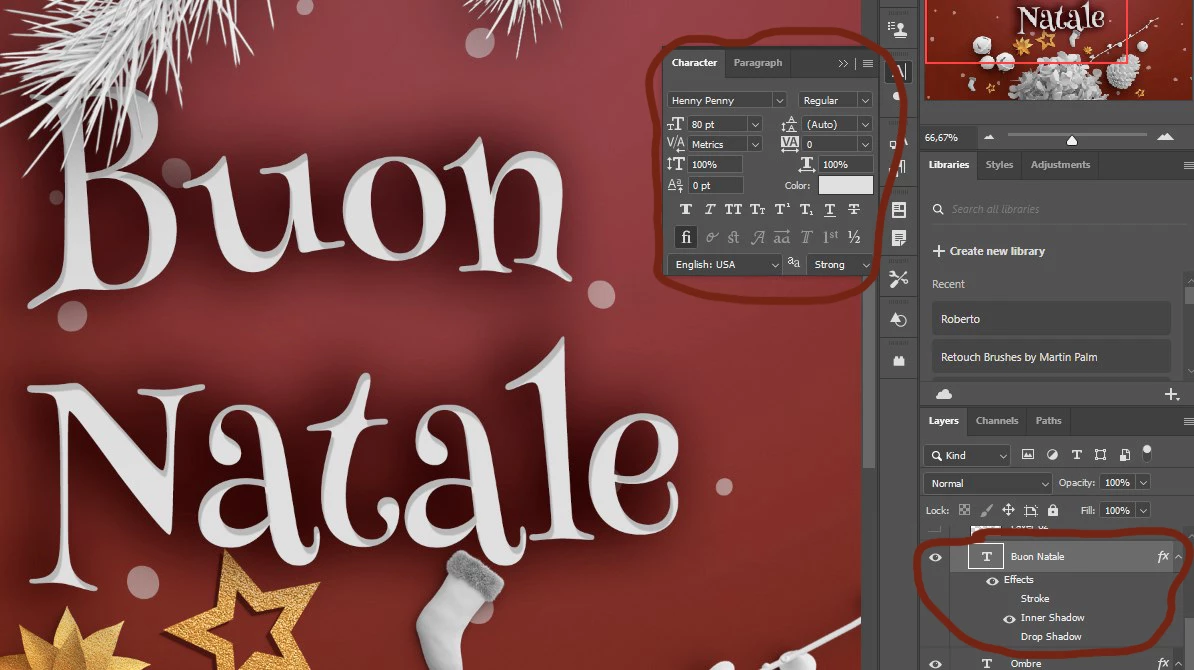
Task: Toggle OpenType Fractions (½) button
Action: pos(854,238)
